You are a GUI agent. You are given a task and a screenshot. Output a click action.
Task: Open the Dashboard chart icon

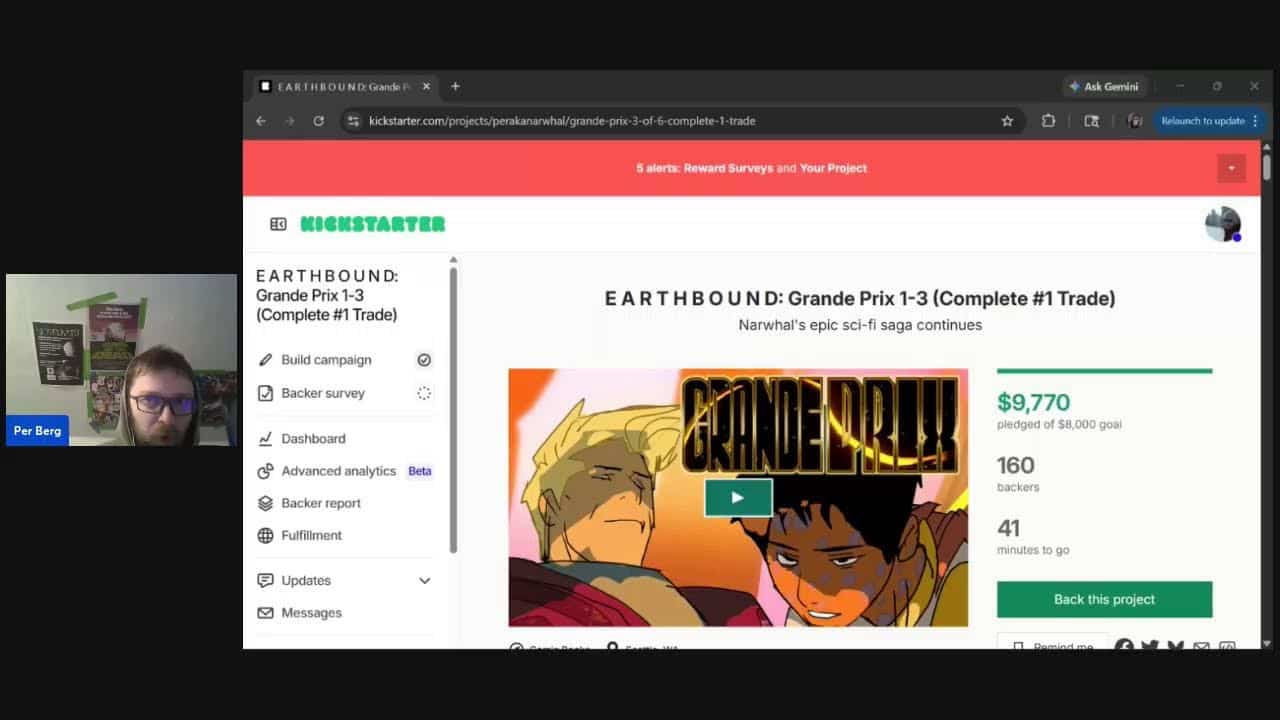coord(265,439)
